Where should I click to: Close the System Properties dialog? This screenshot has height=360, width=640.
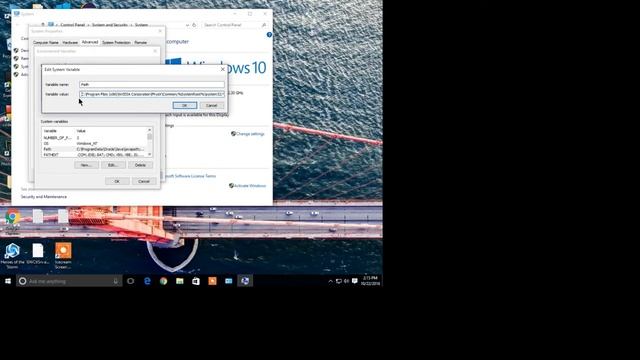[x=160, y=31]
